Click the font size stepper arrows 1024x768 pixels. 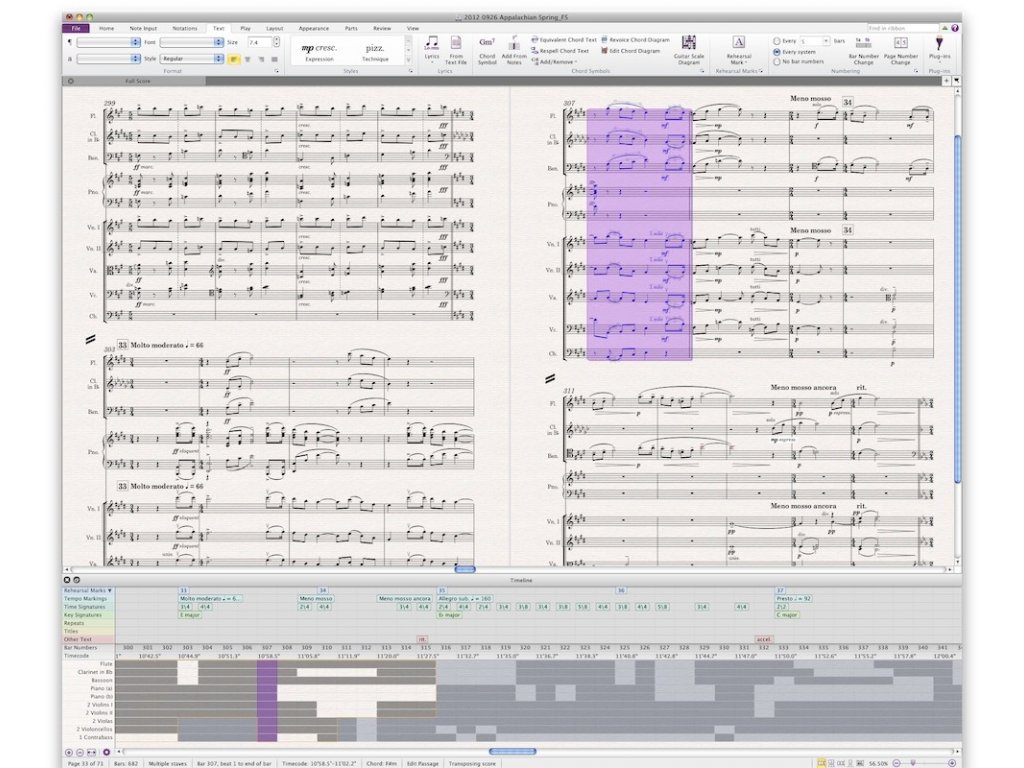tap(277, 42)
